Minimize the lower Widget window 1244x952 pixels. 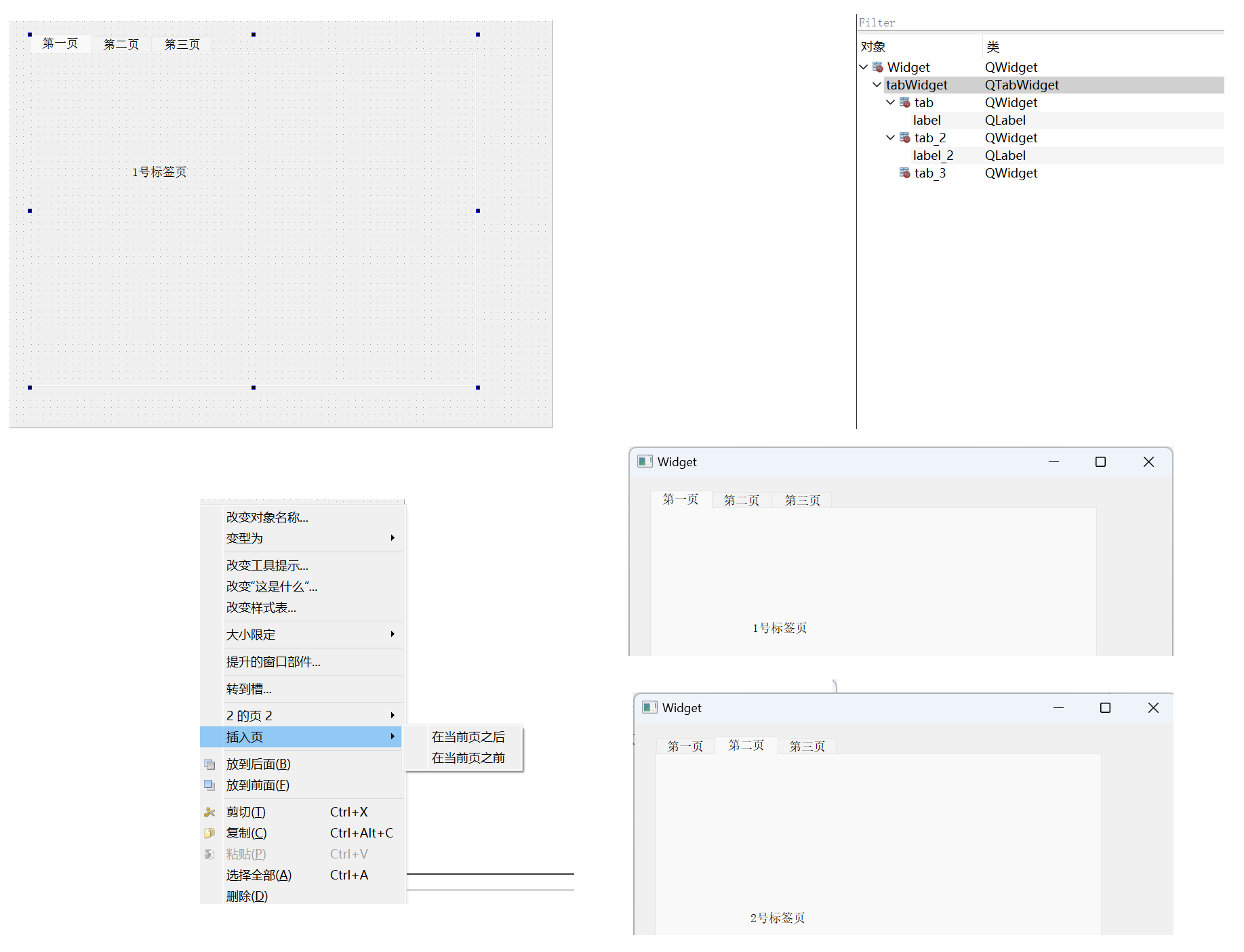click(x=1058, y=707)
